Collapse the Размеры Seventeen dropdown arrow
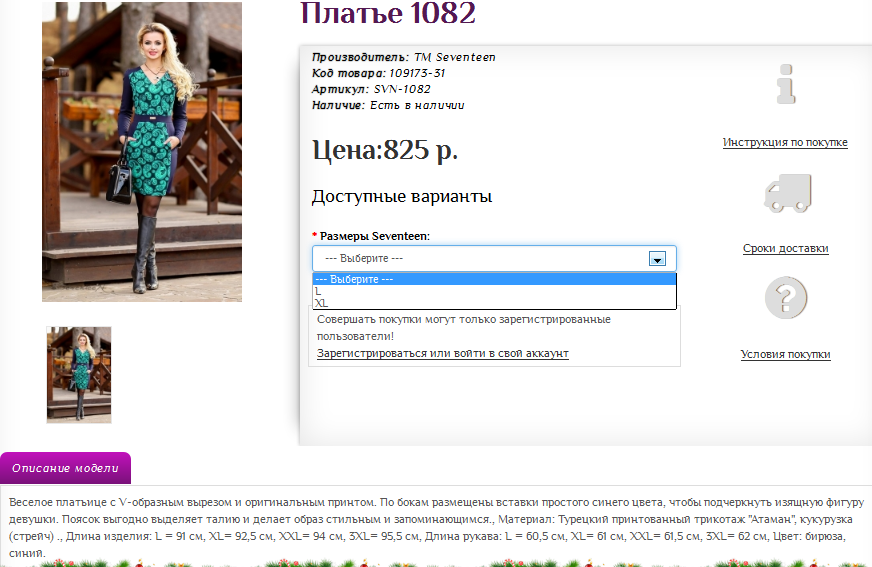872x567 pixels. pyautogui.click(x=657, y=258)
